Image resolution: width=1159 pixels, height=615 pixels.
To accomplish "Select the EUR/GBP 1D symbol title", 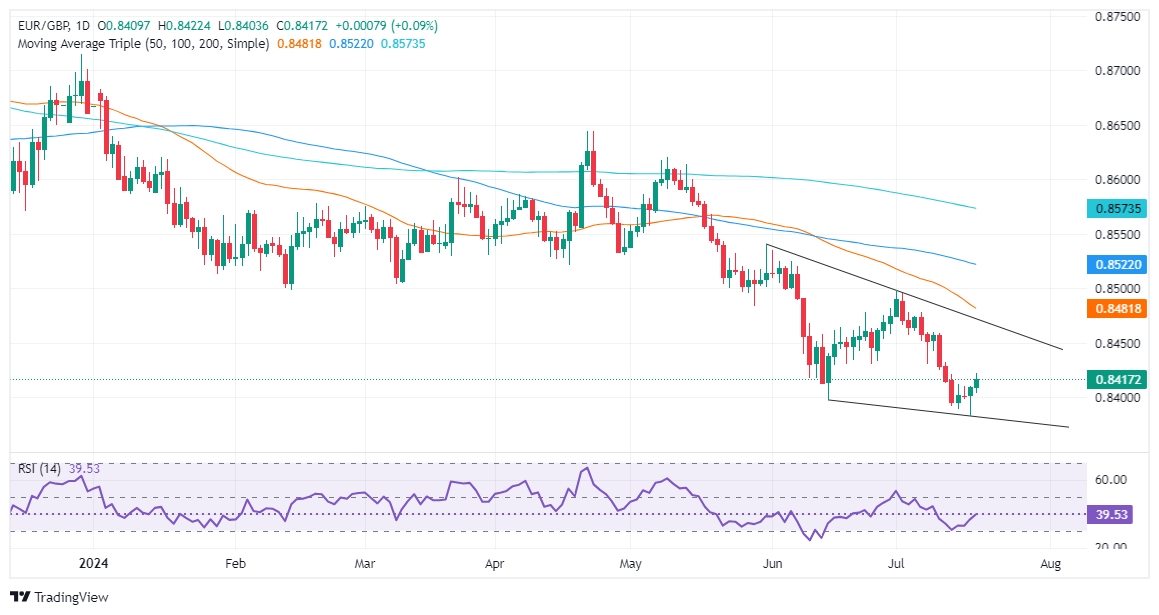I will [51, 25].
